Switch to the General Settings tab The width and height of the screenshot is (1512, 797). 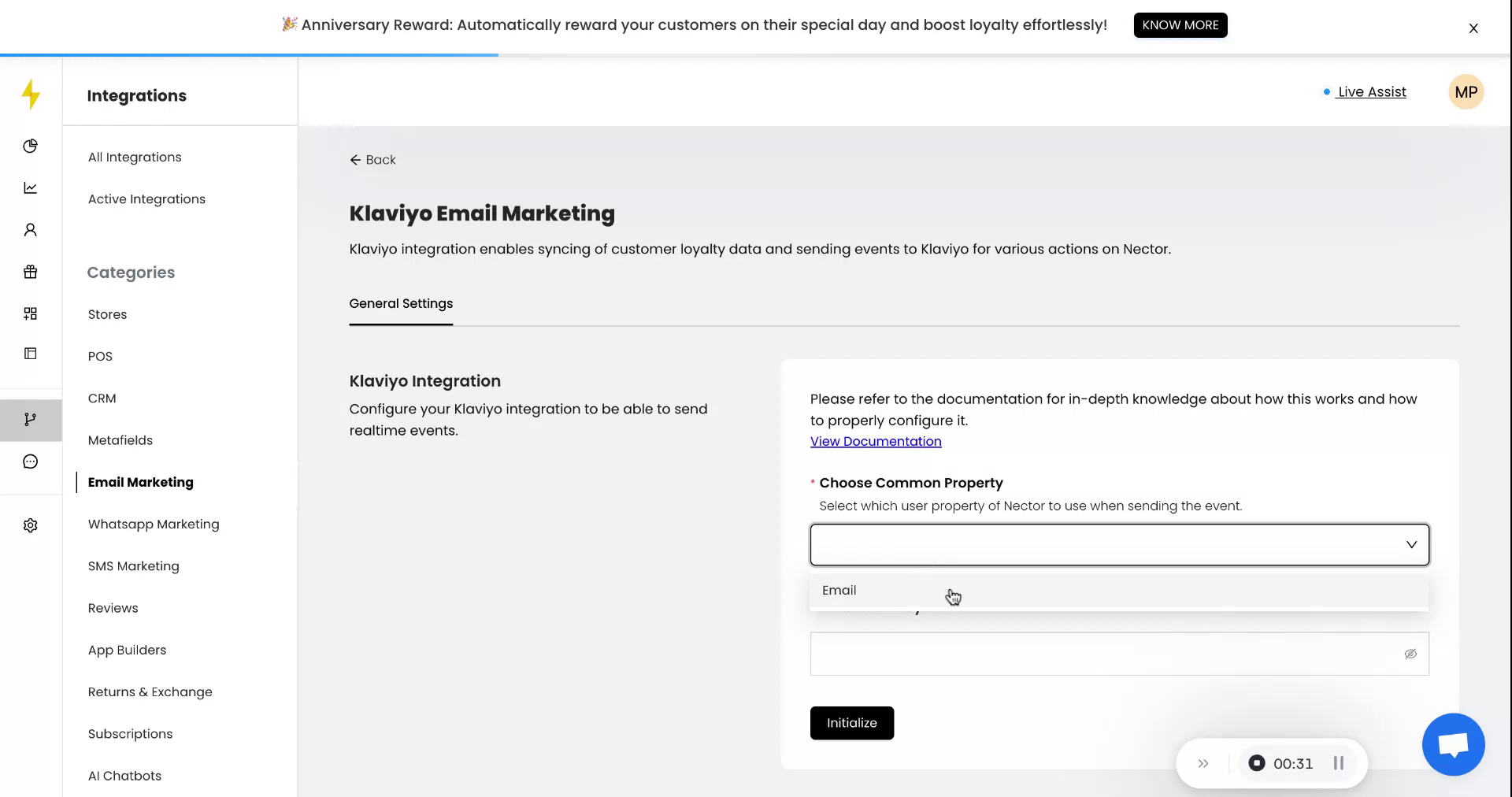click(401, 304)
